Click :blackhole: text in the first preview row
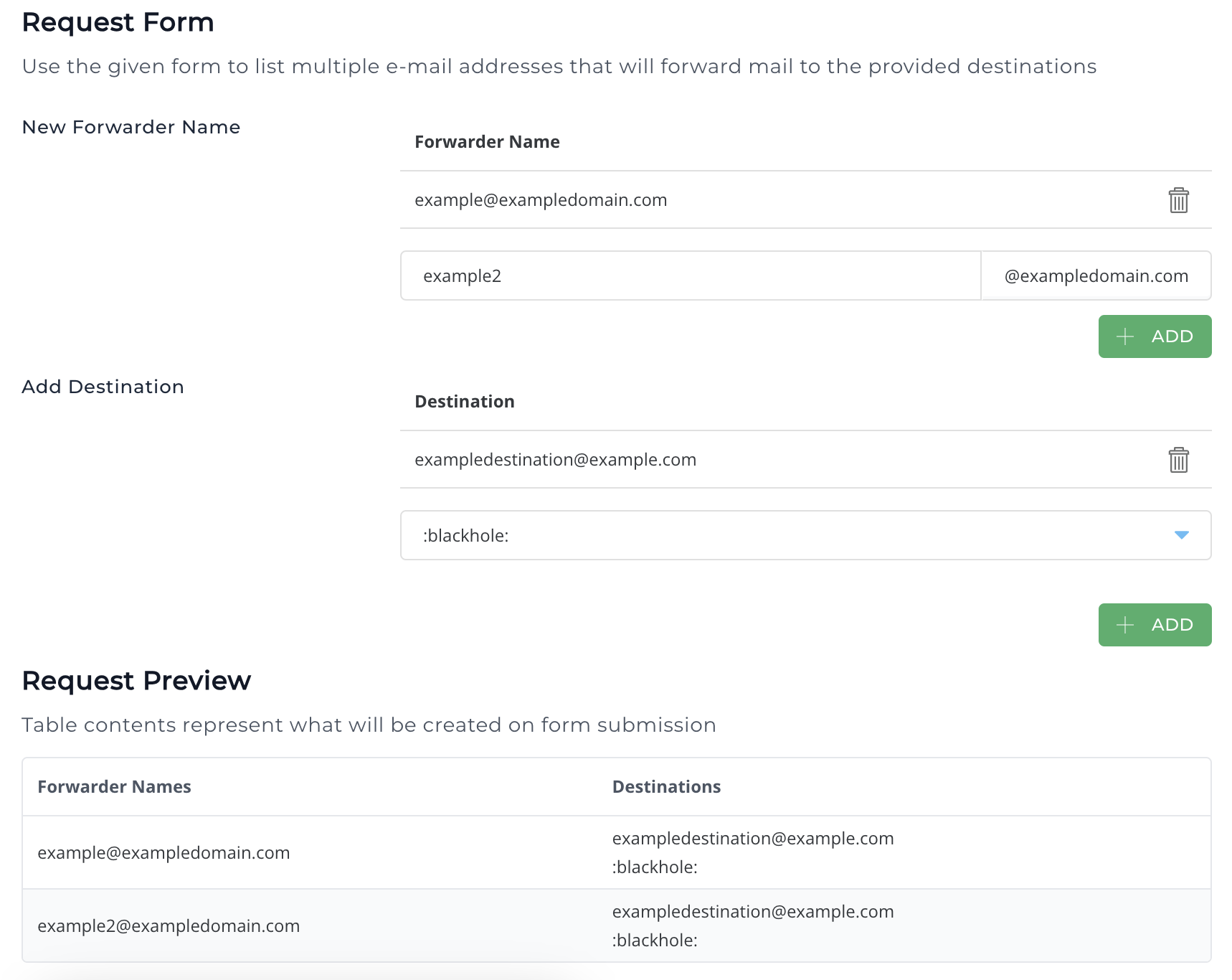 tap(654, 867)
